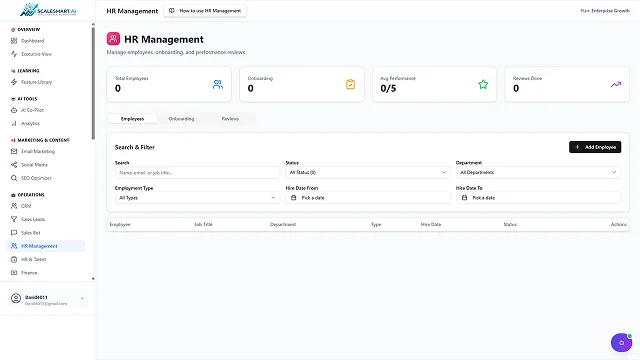The height and width of the screenshot is (360, 640).
Task: Click the Job Title column header
Action: pos(203,224)
